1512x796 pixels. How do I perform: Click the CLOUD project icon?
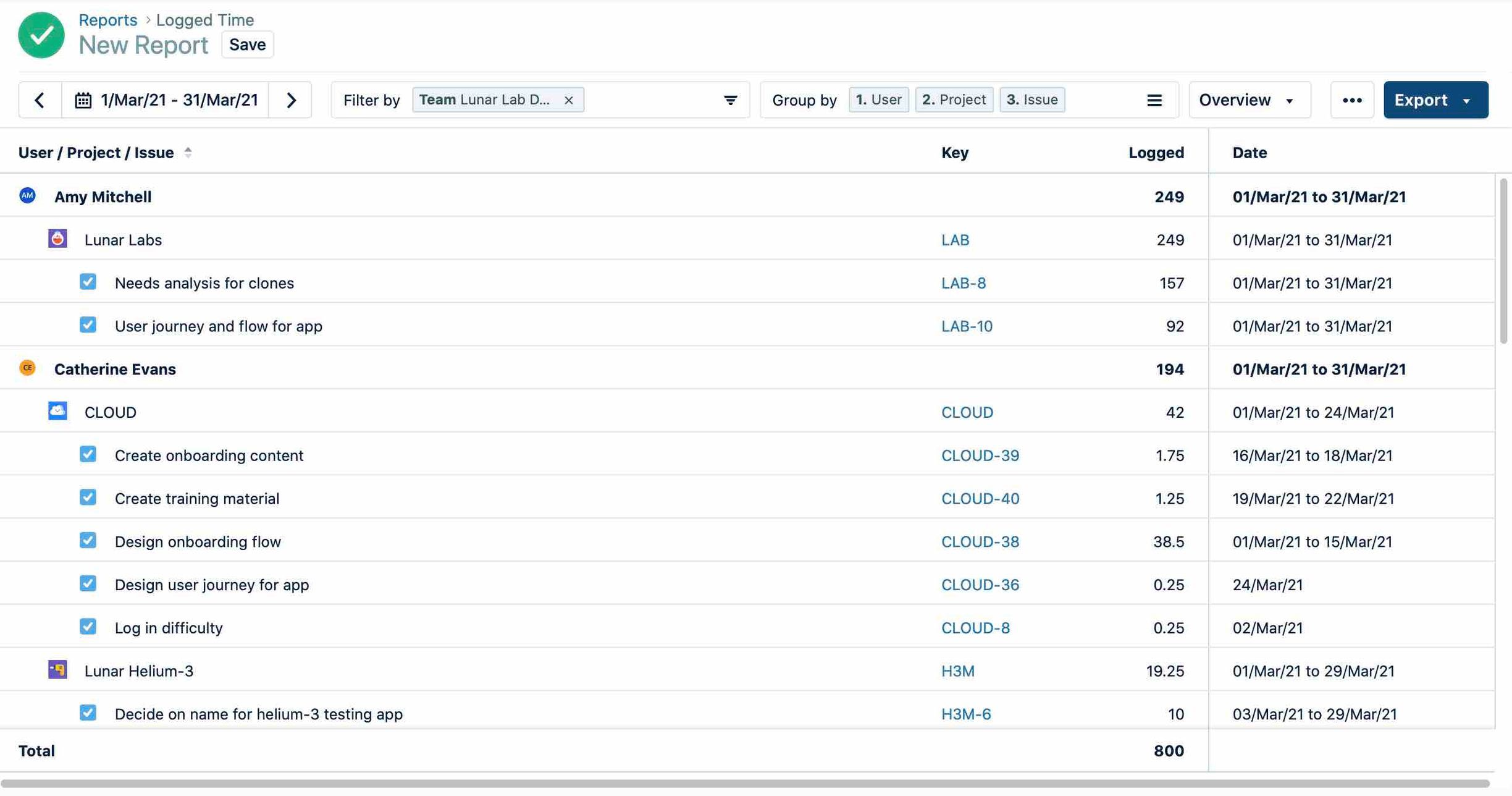click(x=57, y=412)
